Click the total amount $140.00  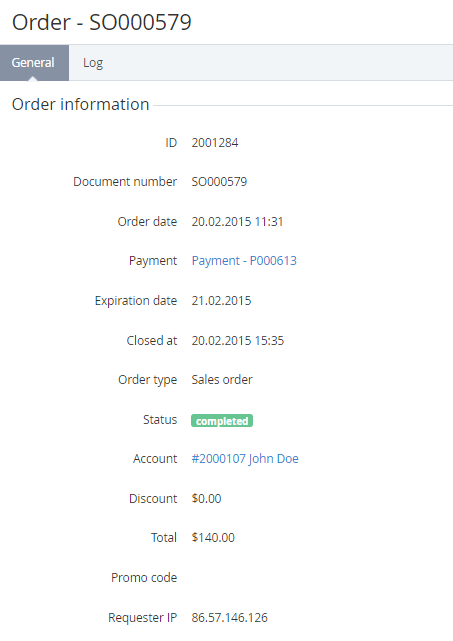213,538
